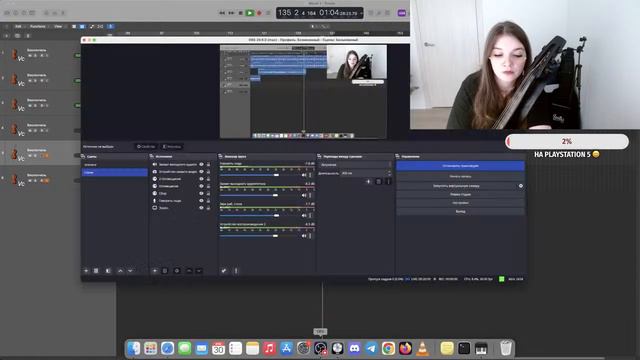Move source up in Sources toolbar

[x=189, y=271]
